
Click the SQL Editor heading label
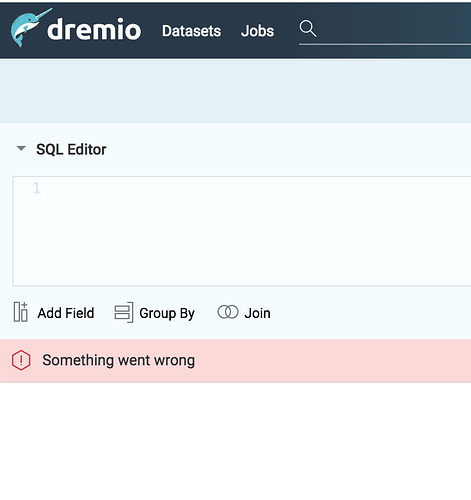pos(71,149)
